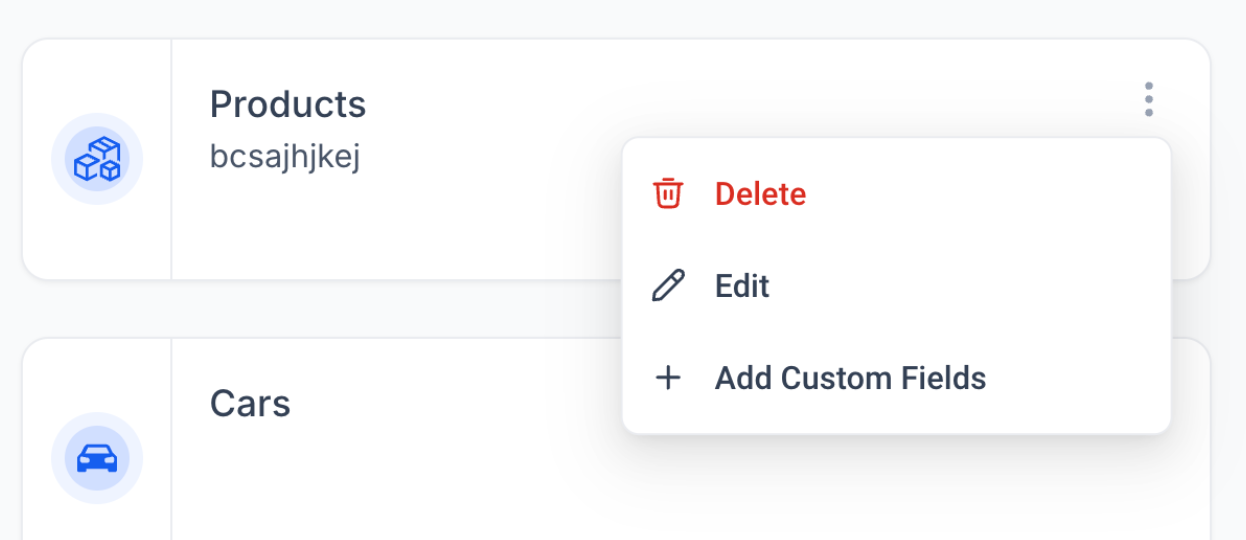Click the red trash can icon
The height and width of the screenshot is (540, 1246).
coord(667,193)
